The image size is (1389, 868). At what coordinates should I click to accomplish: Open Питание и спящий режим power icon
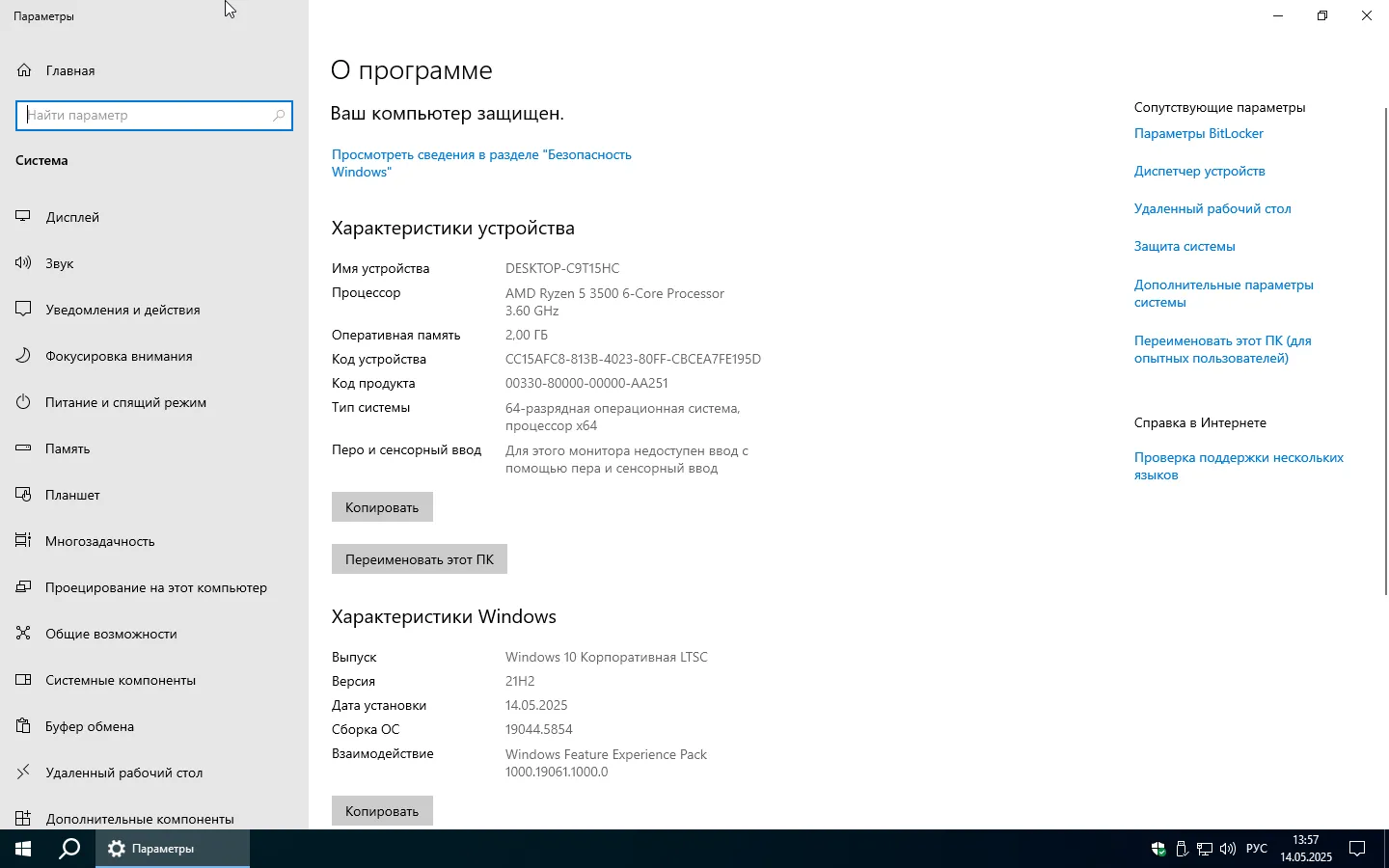click(24, 402)
